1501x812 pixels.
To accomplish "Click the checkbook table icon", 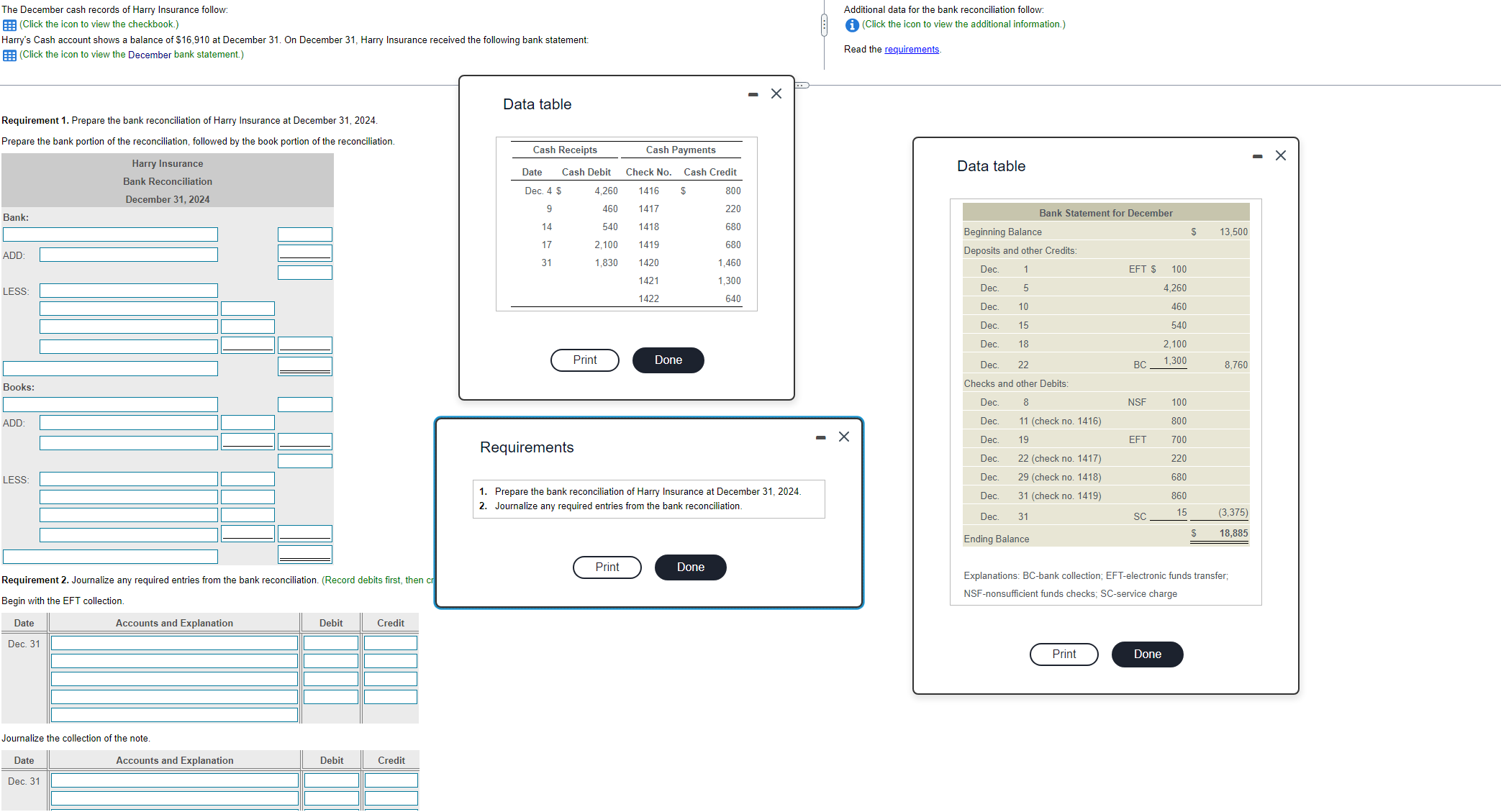I will pyautogui.click(x=9, y=25).
